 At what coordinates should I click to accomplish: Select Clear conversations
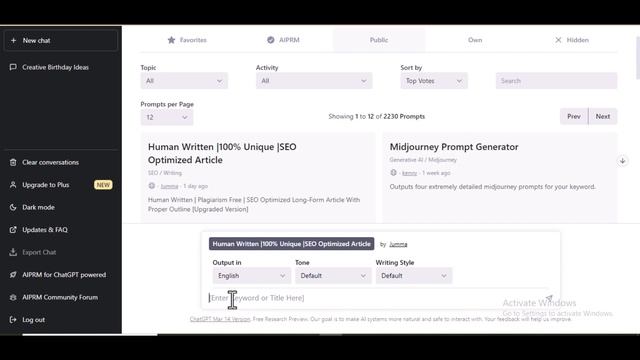pyautogui.click(x=61, y=162)
